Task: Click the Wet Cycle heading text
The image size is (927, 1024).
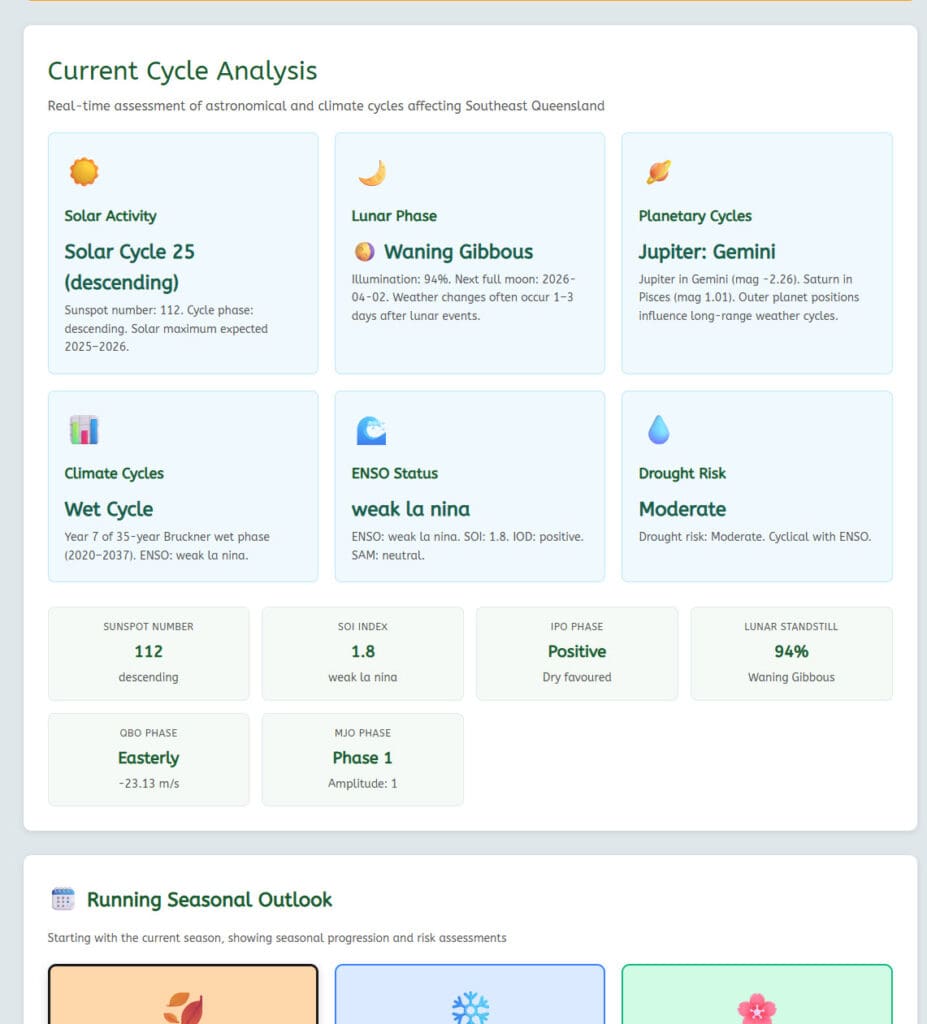Action: 109,509
